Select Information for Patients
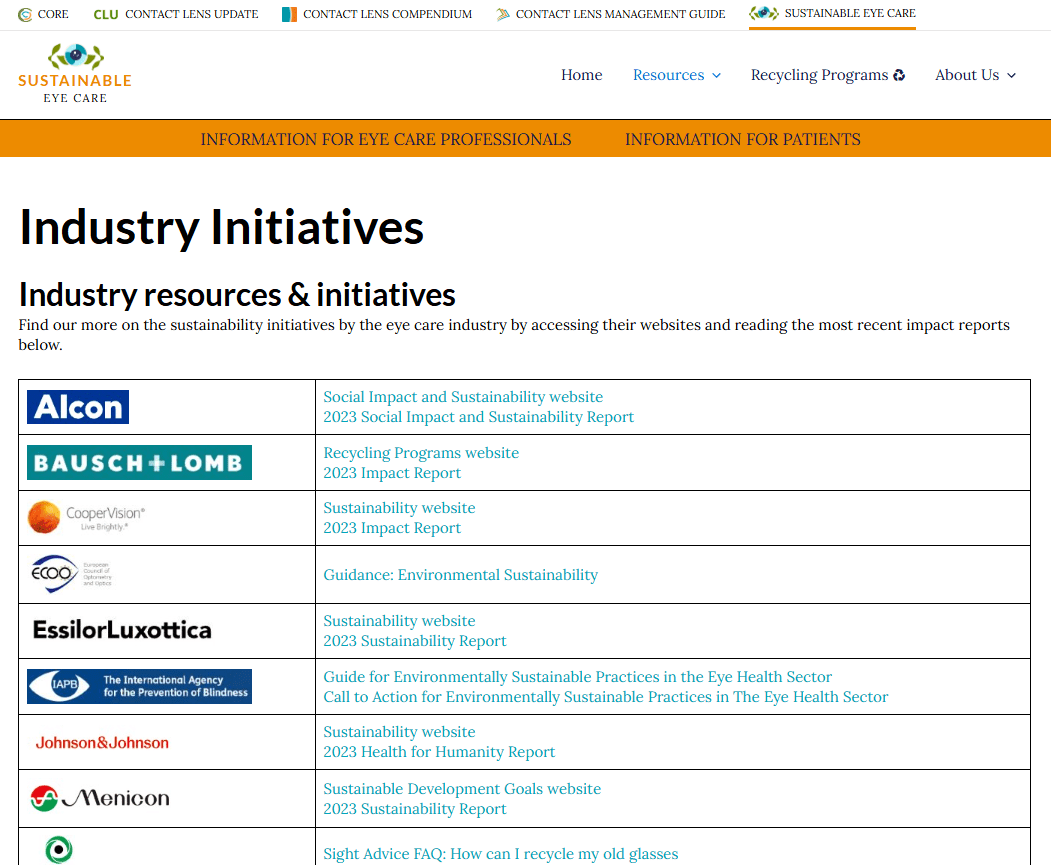The image size is (1051, 865). 742,139
